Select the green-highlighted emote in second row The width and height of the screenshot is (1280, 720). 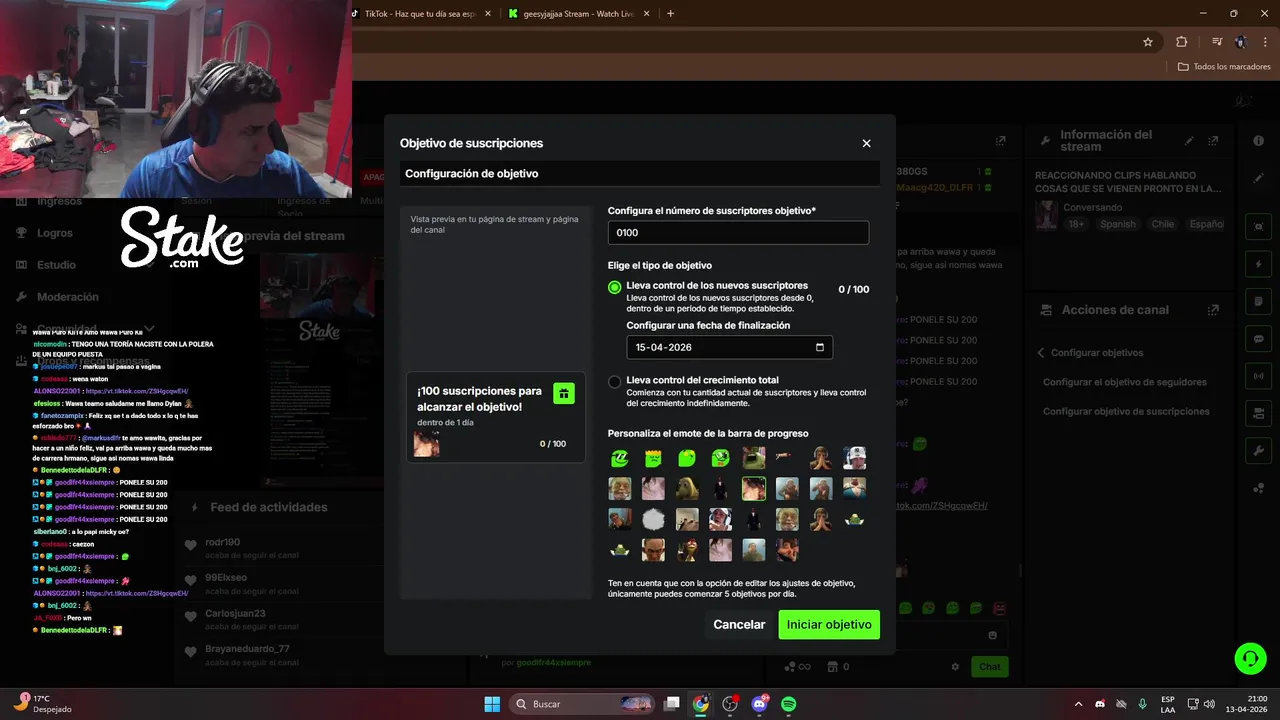click(x=754, y=489)
